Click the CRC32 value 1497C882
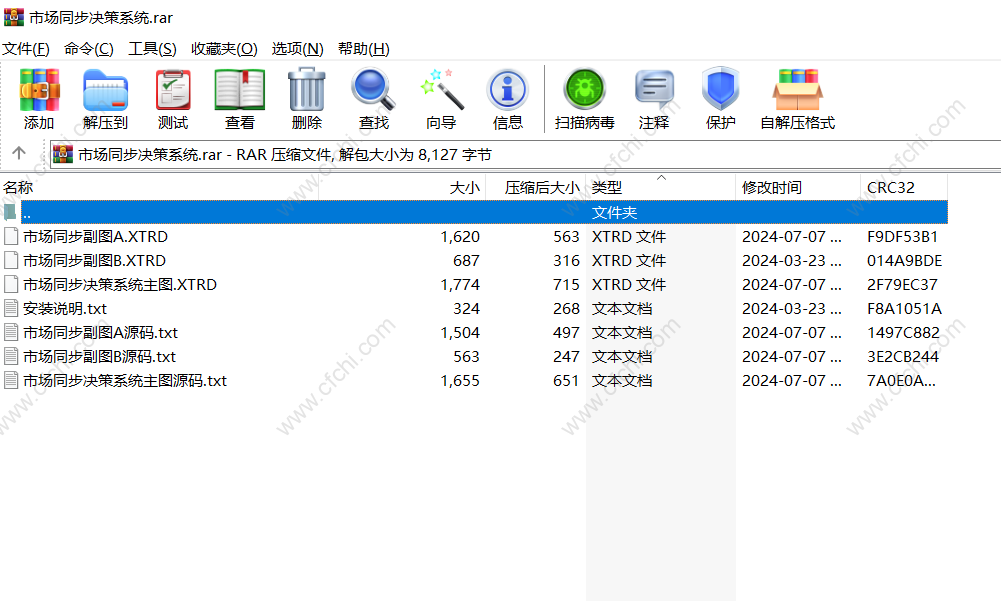 point(903,332)
